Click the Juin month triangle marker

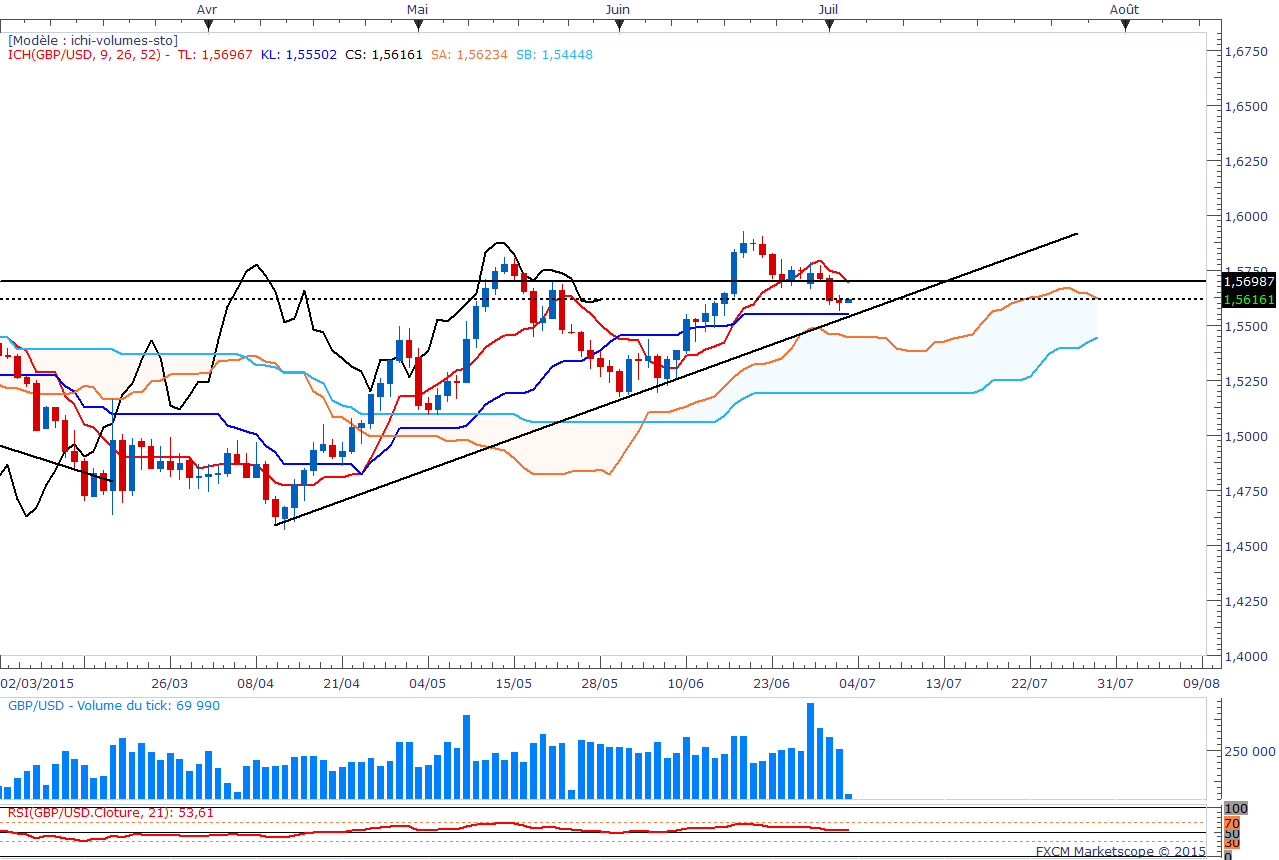pos(619,27)
